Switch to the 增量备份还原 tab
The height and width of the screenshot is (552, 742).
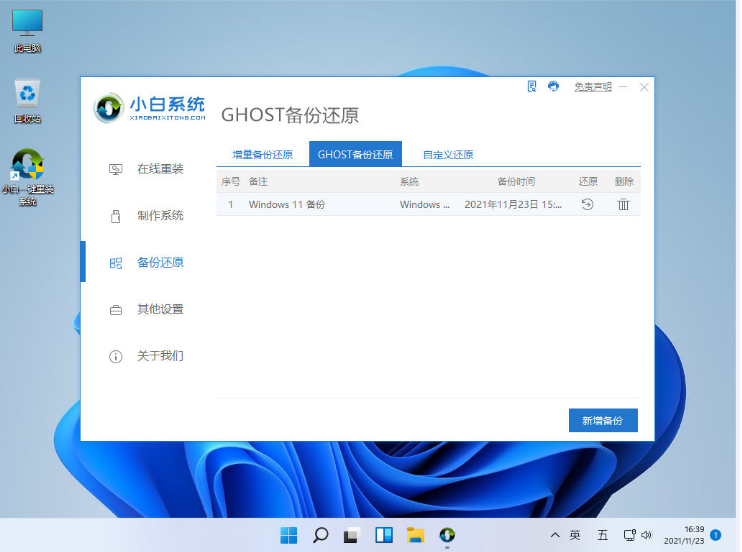[x=262, y=155]
